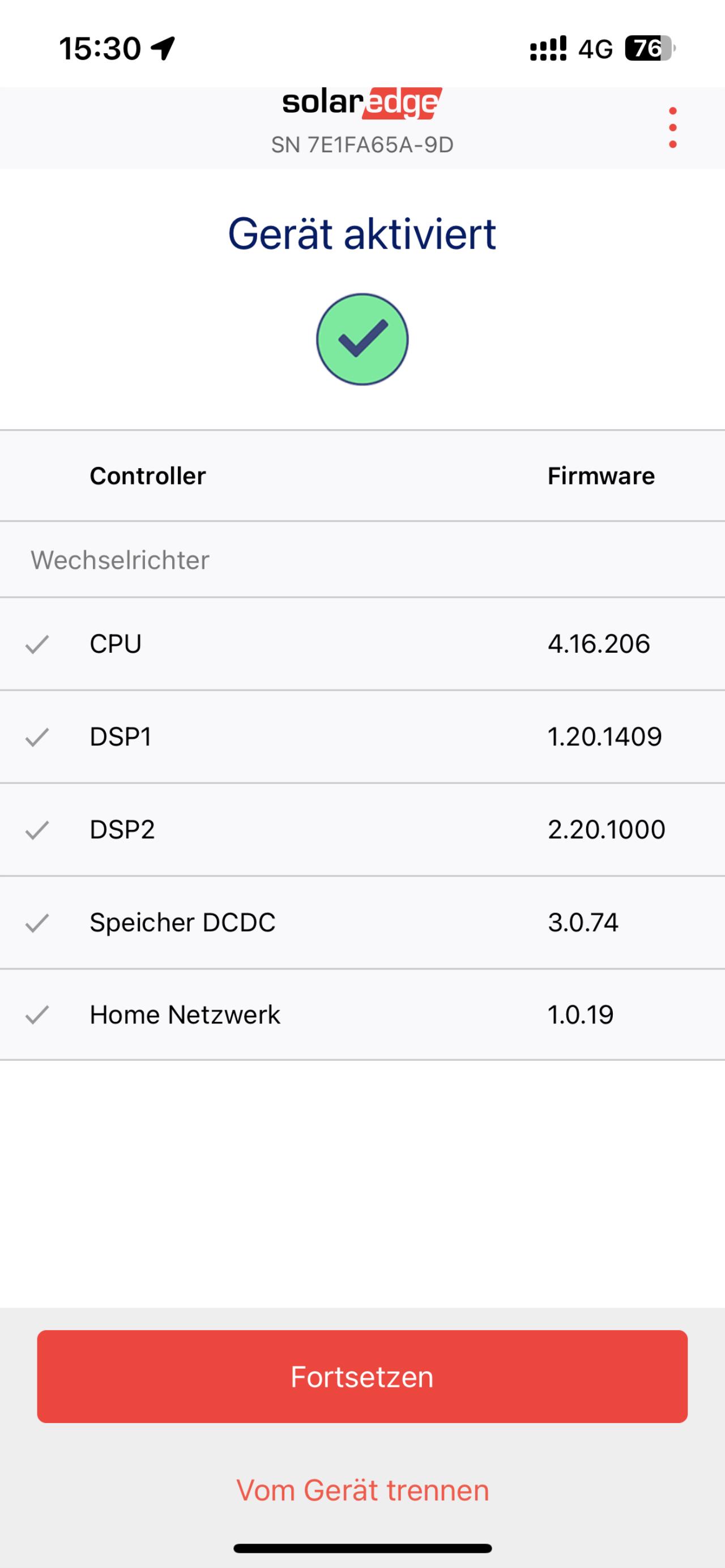The image size is (725, 1568).
Task: Tap the checkmark beside Speicher DCDC
Action: pyautogui.click(x=37, y=923)
